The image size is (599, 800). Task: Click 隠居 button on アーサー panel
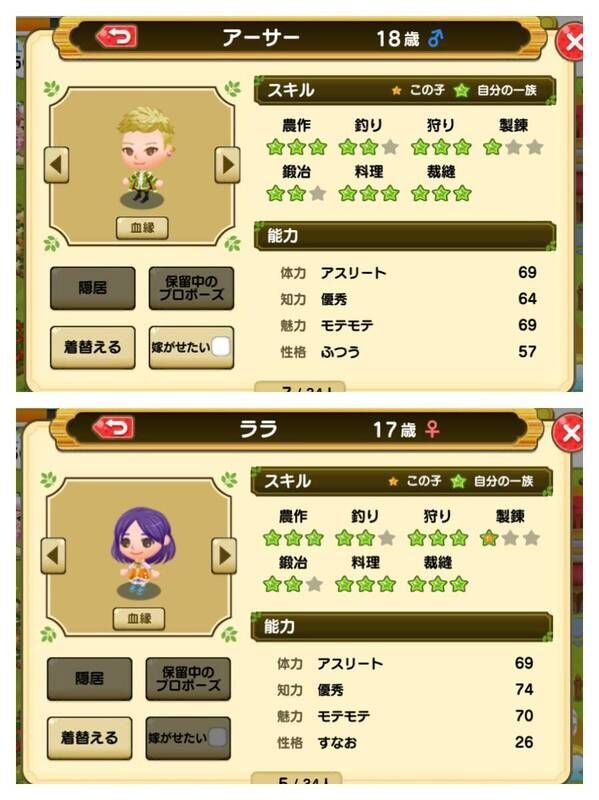point(93,288)
